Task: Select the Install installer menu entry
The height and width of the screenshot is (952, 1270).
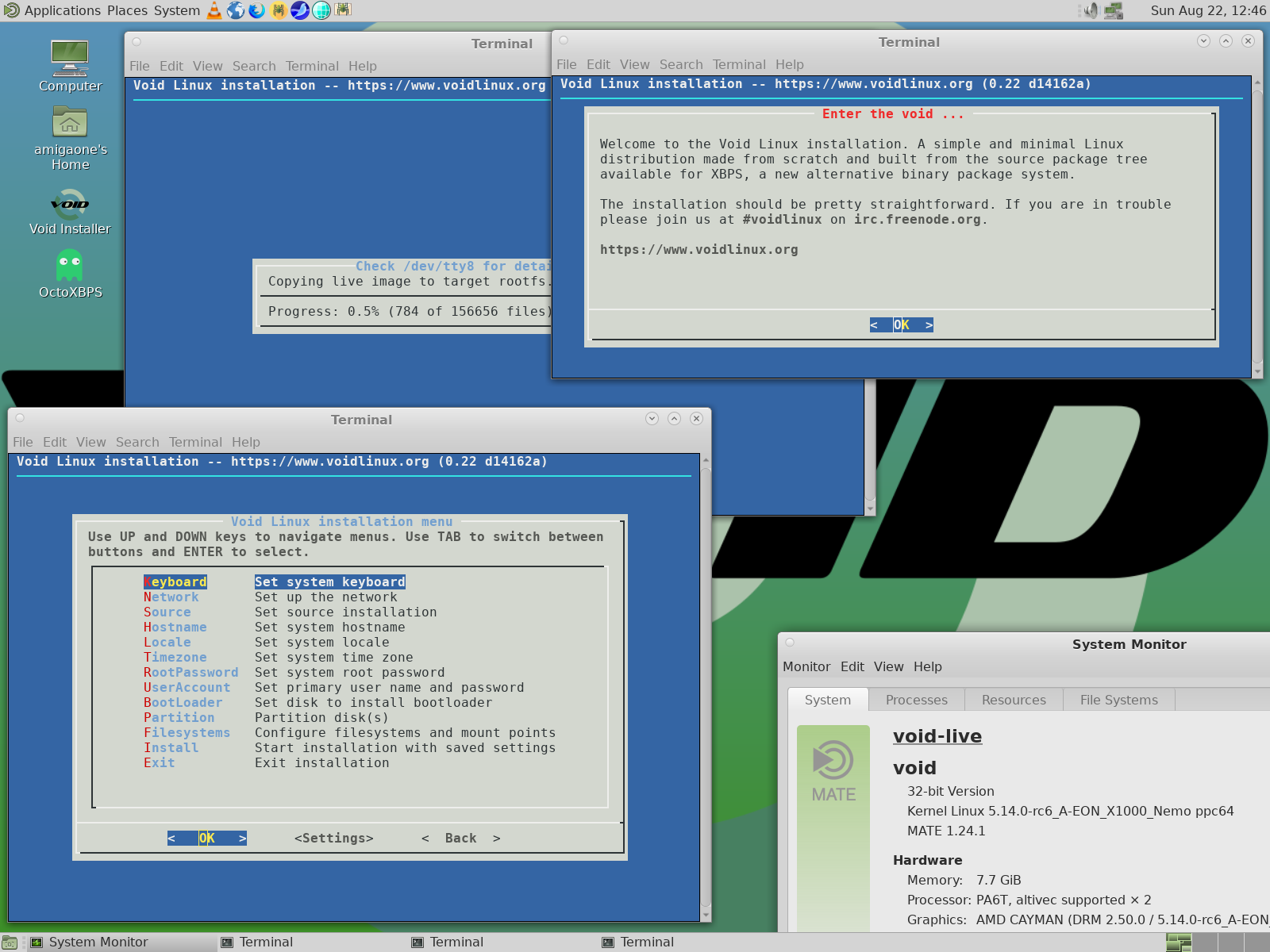Action: click(350, 747)
